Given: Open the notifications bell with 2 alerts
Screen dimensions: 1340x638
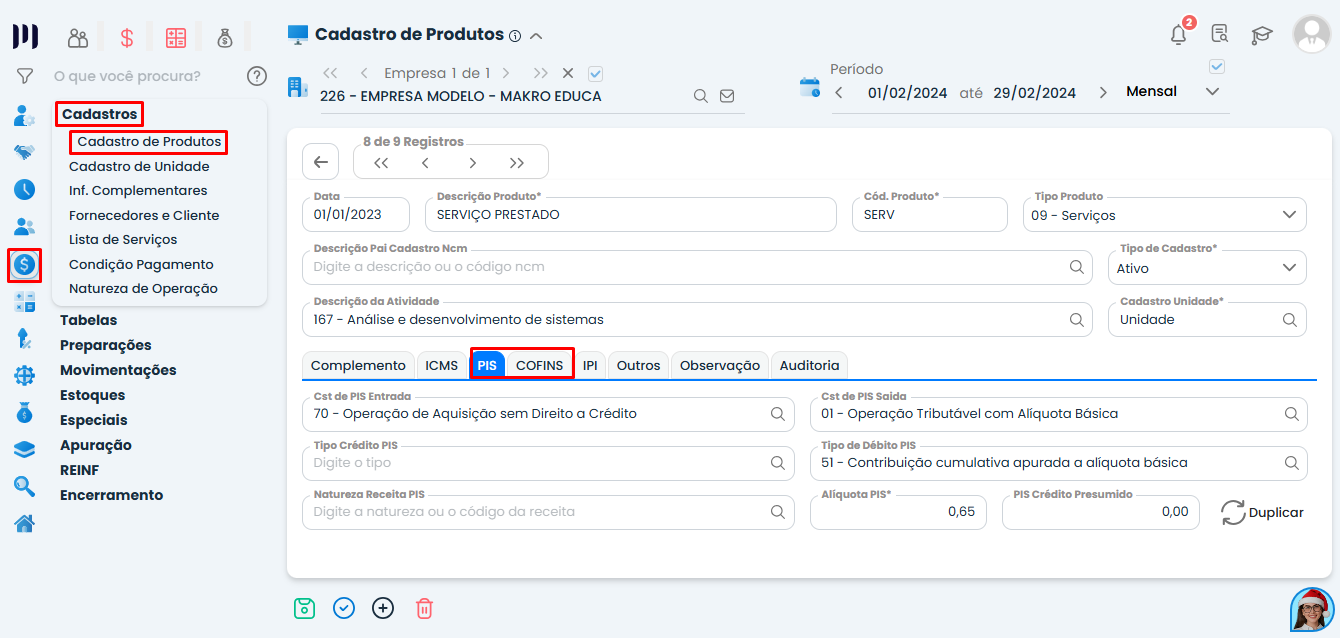Looking at the screenshot, I should (1177, 34).
